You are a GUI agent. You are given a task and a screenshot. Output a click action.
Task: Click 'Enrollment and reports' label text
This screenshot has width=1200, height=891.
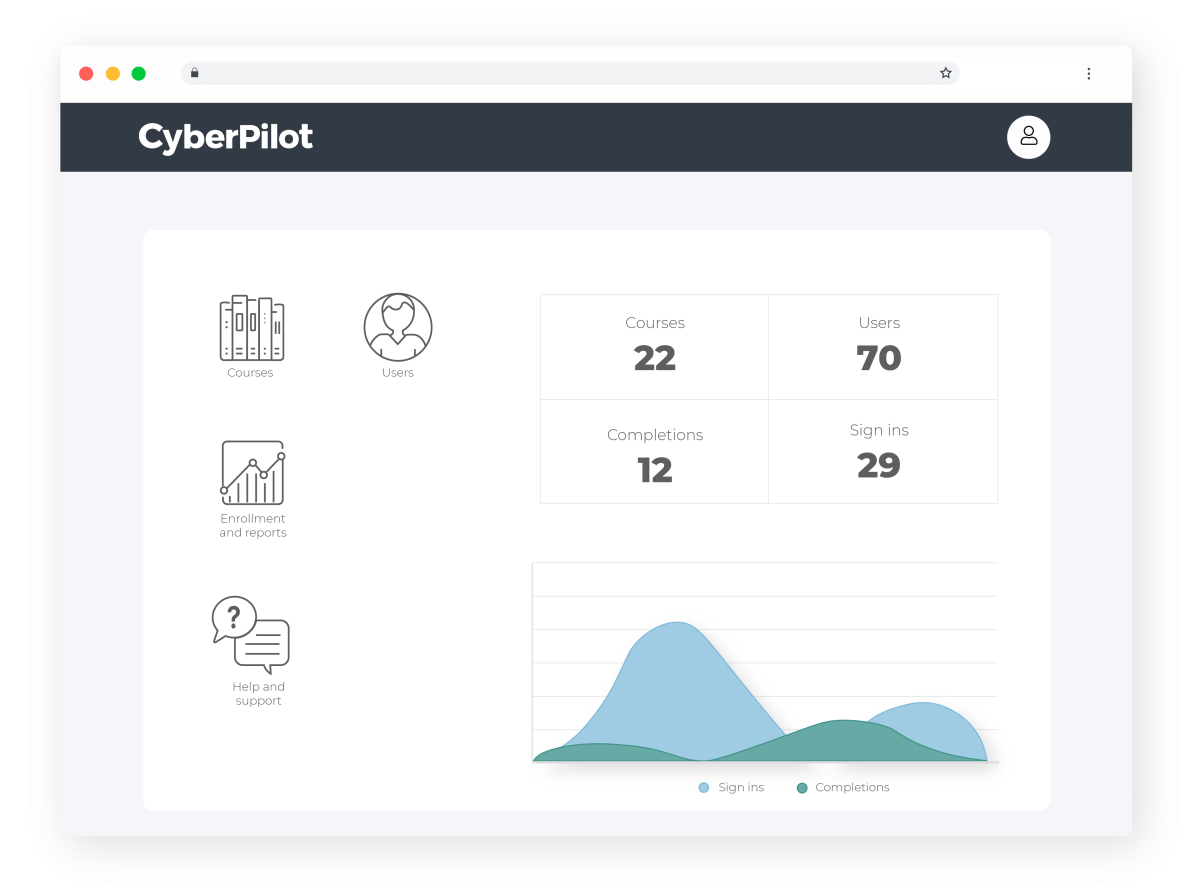(x=253, y=526)
